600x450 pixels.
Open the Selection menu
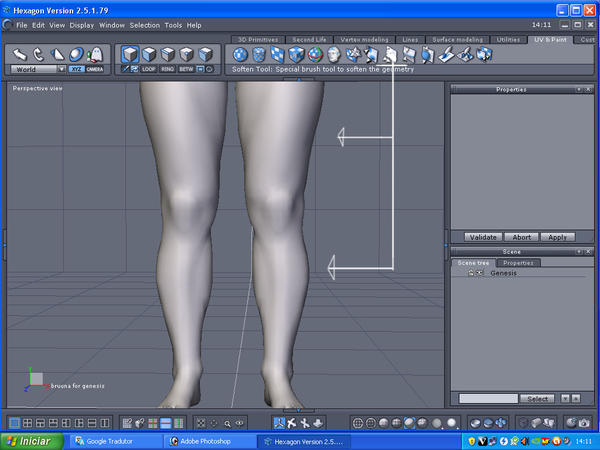(x=144, y=24)
